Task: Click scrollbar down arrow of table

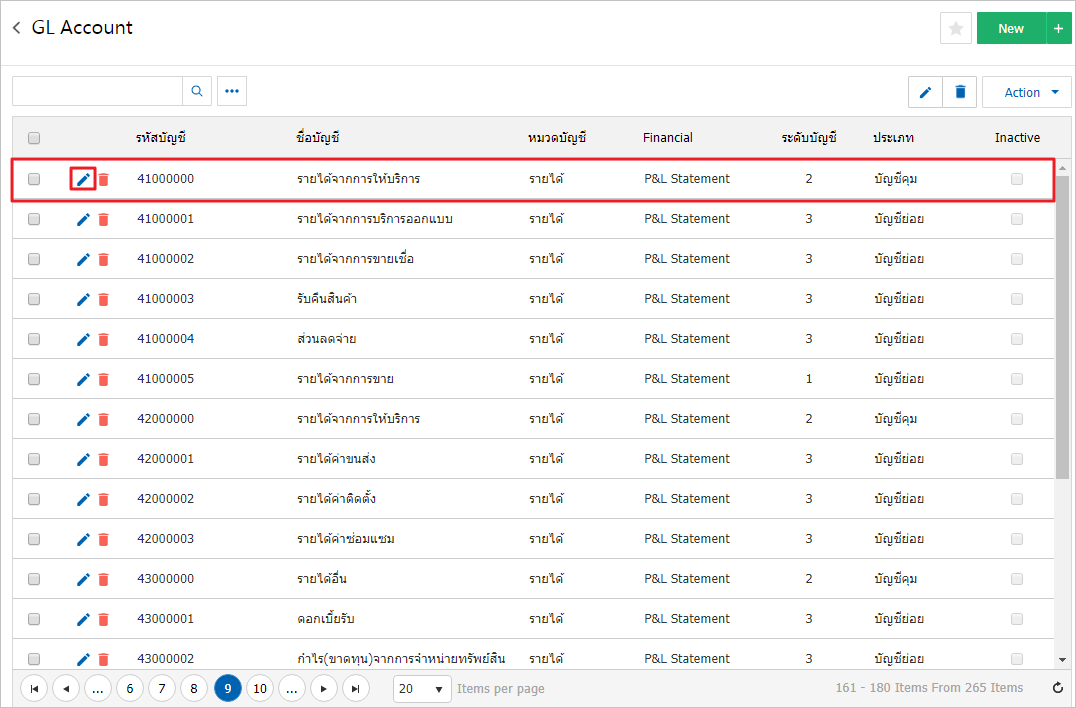Action: pos(1062,660)
